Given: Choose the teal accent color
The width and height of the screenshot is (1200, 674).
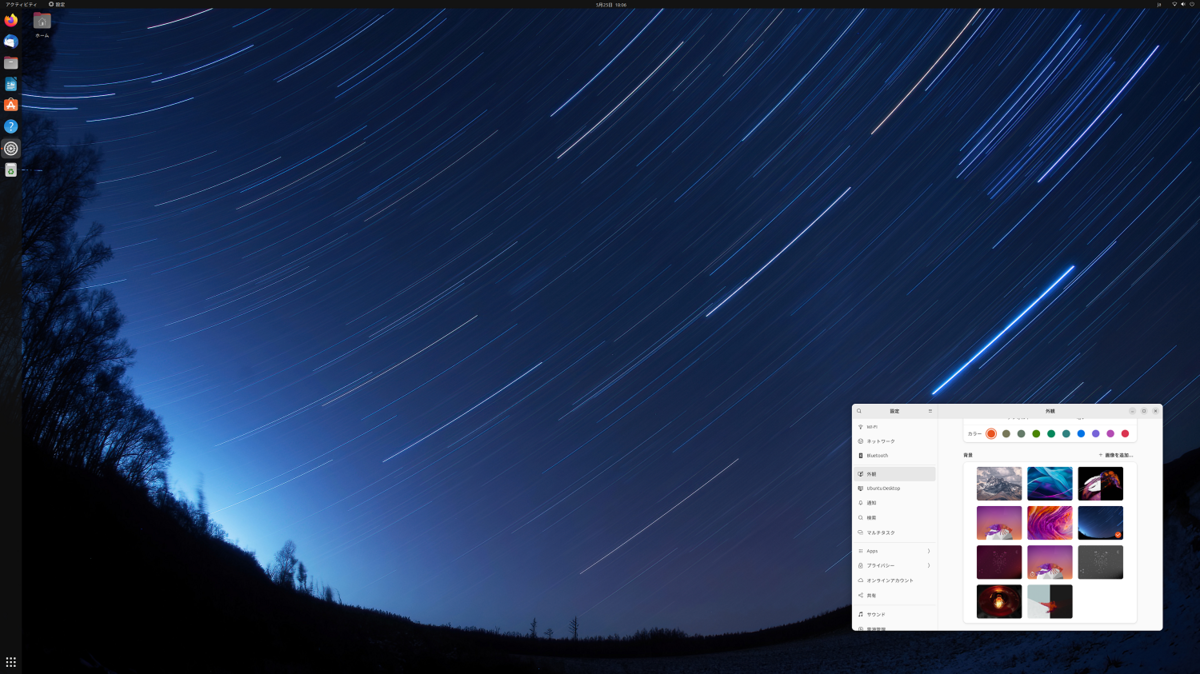Looking at the screenshot, I should pos(1066,434).
